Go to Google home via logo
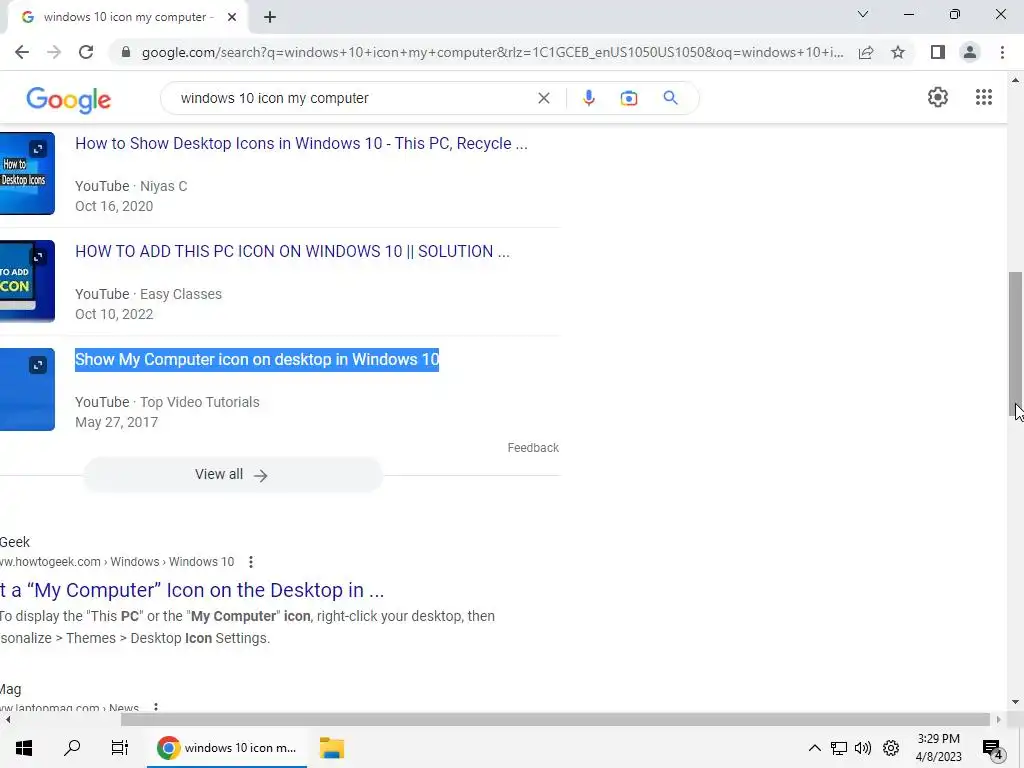Screen dimensions: 1024x768 coord(69,99)
